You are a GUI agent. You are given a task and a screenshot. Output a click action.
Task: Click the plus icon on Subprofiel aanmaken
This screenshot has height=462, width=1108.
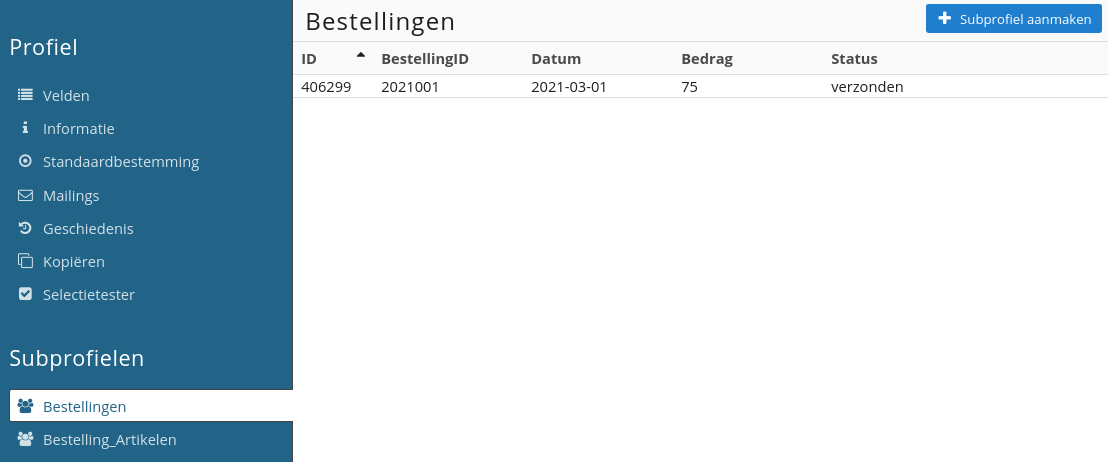944,19
